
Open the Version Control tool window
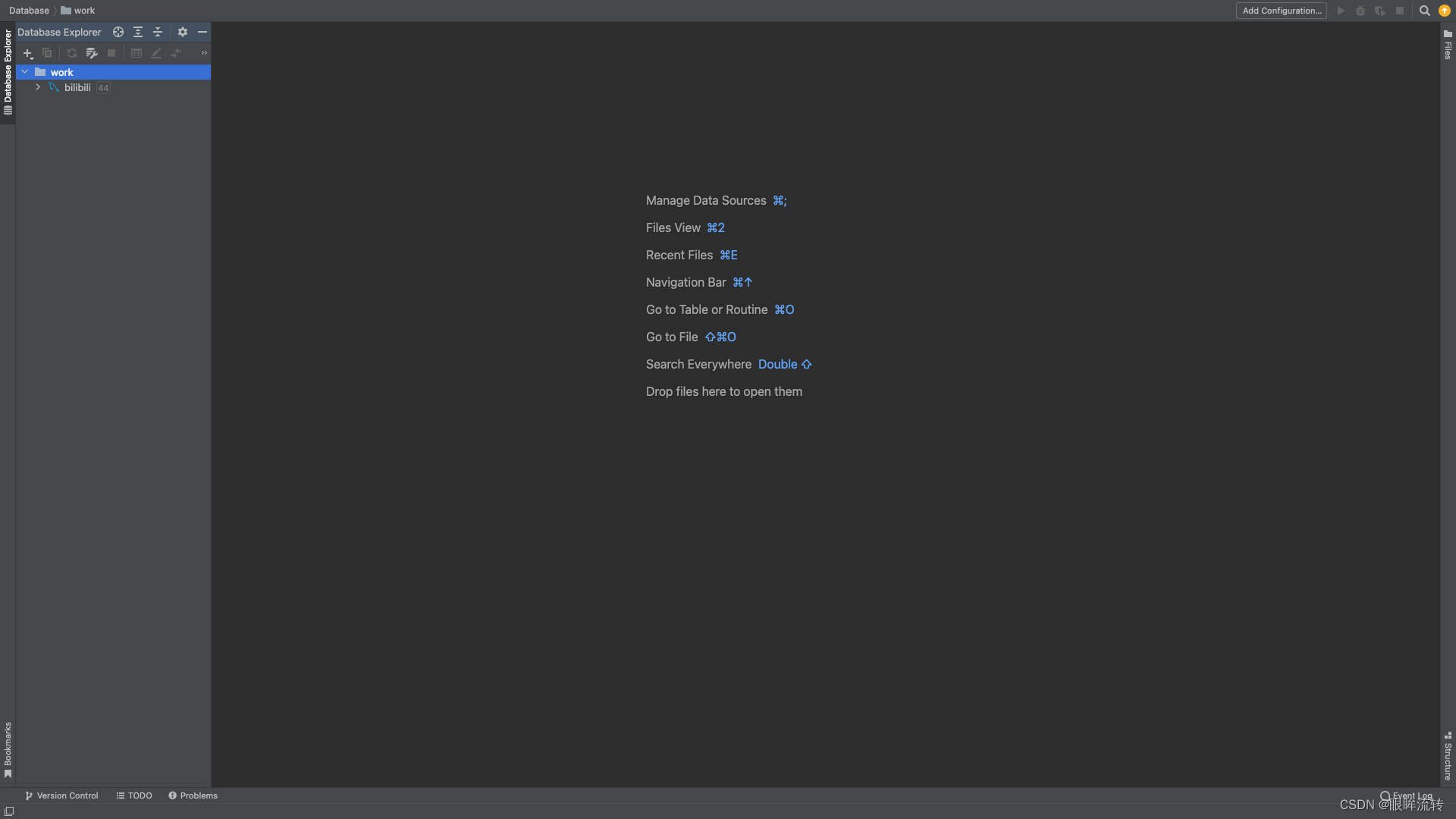pos(61,795)
